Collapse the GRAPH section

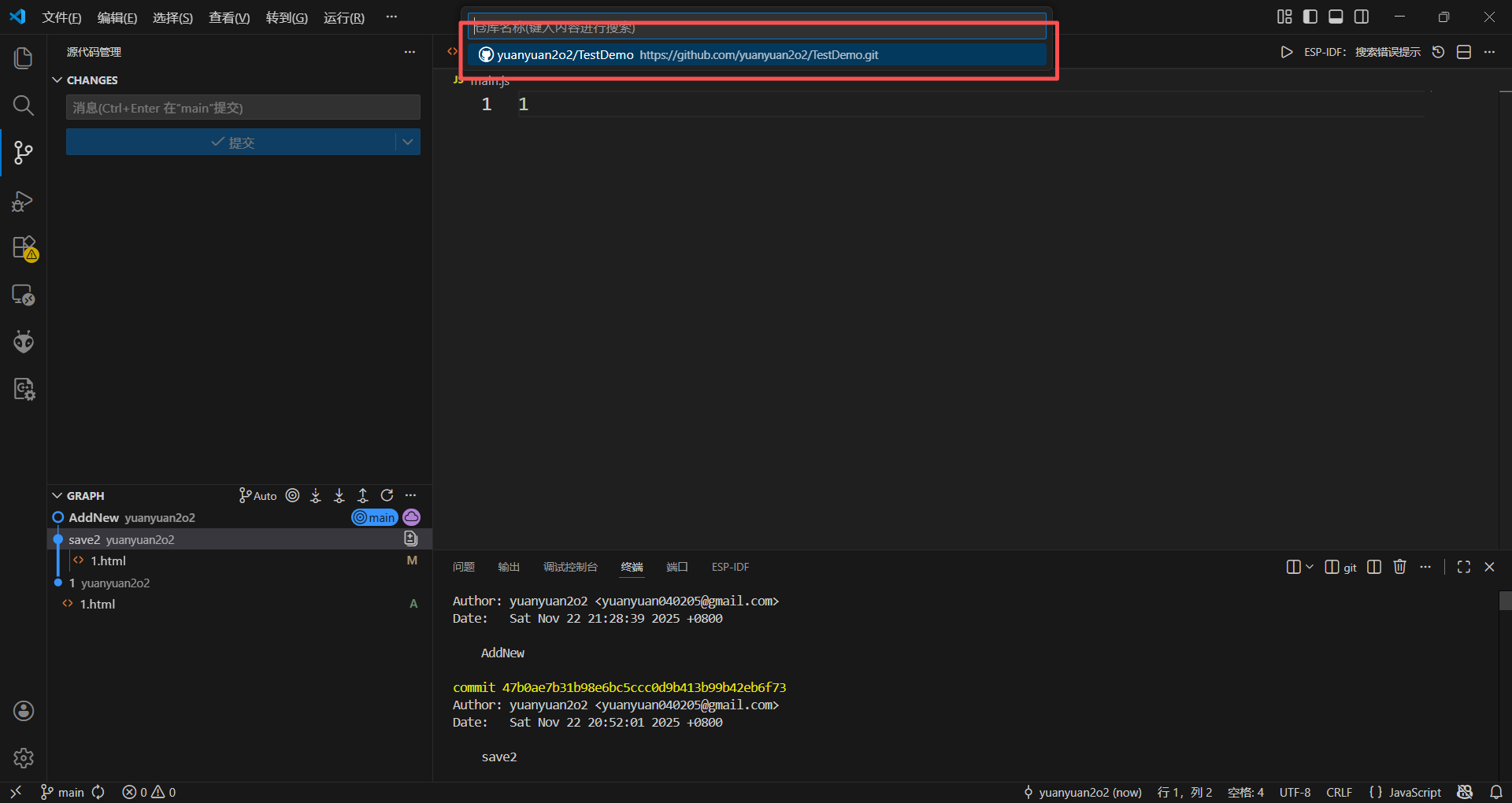click(57, 495)
